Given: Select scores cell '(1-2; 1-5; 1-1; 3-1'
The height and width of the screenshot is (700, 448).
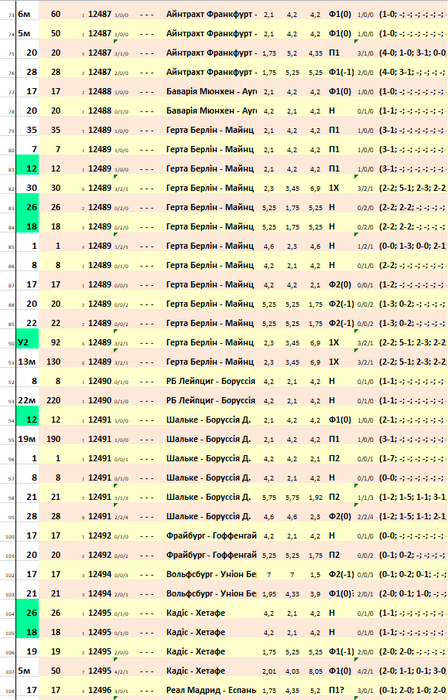Looking at the screenshot, I should coord(413,497).
